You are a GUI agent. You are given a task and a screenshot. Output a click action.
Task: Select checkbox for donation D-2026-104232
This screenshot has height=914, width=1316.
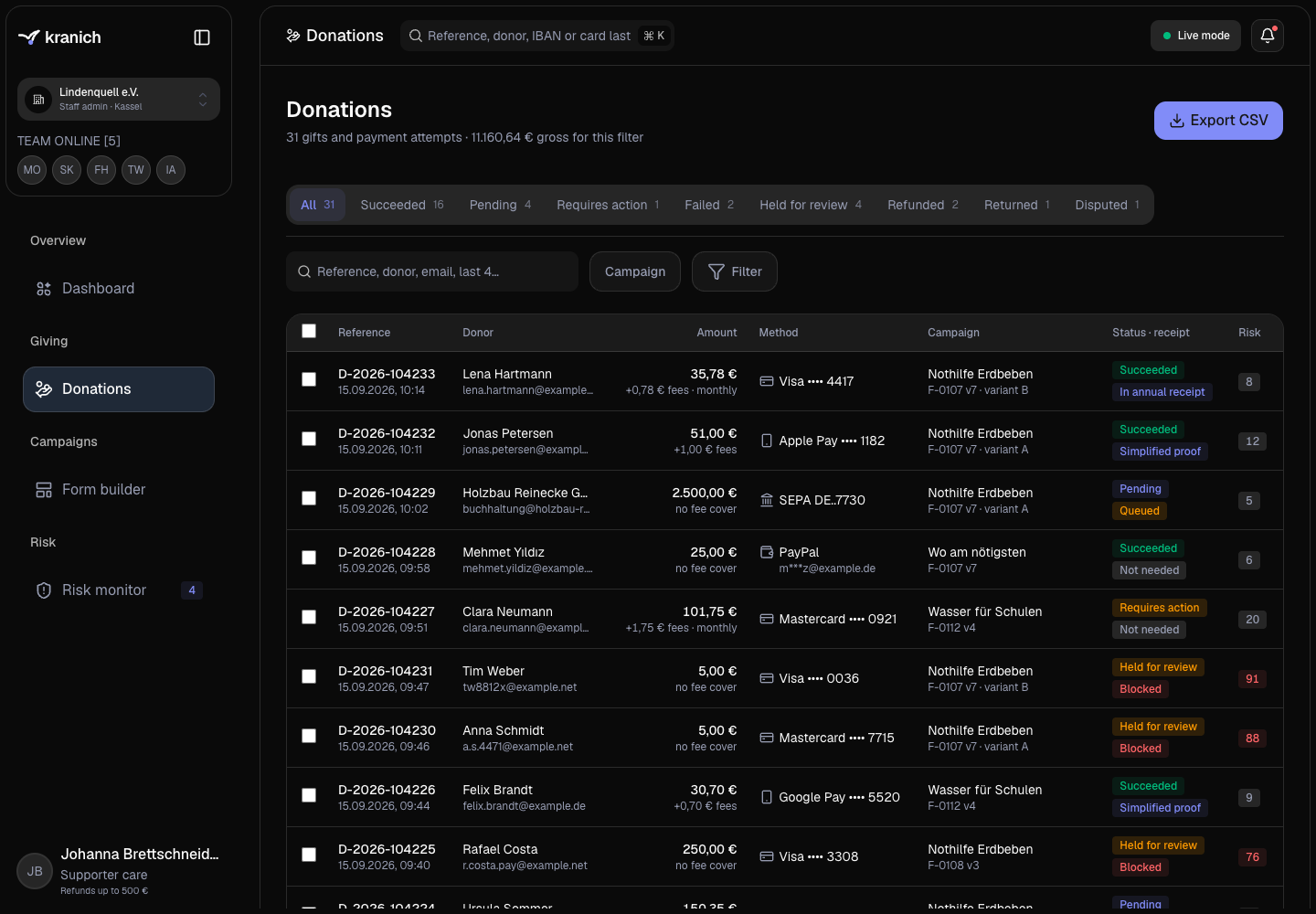[x=309, y=439]
